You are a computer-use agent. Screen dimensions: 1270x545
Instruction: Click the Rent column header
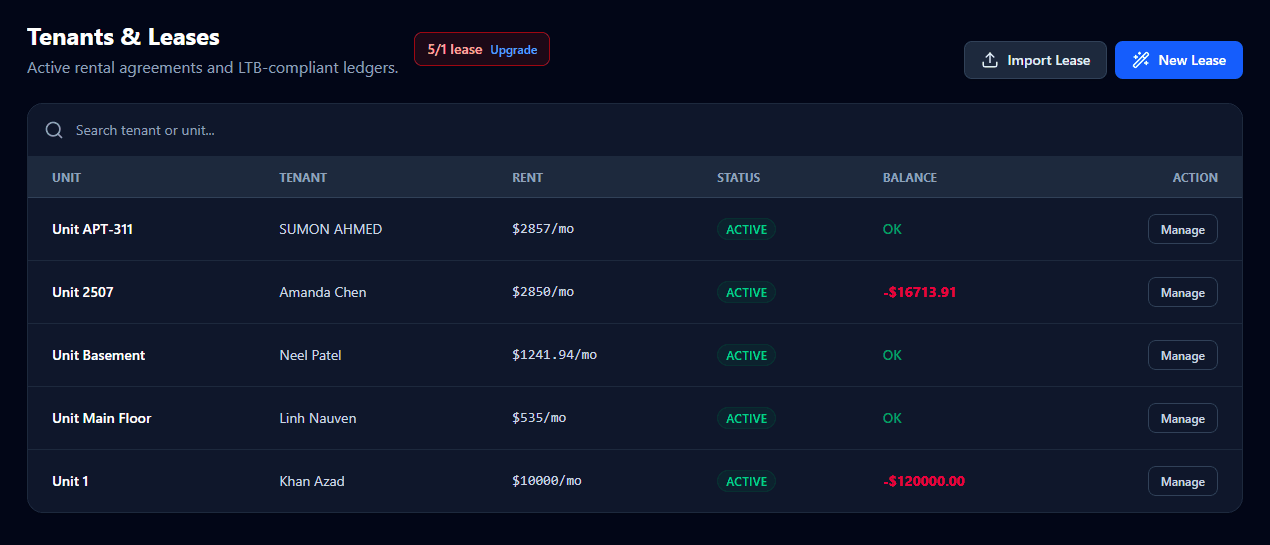[x=527, y=178]
